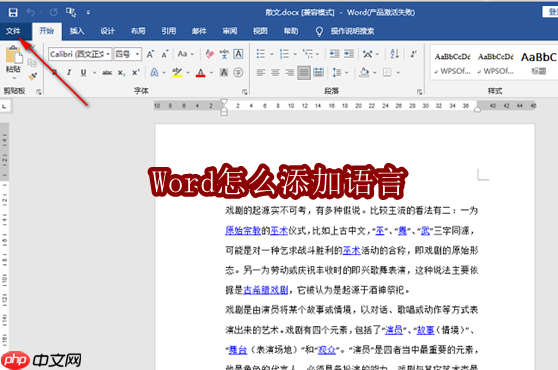This screenshot has width=558, height=370.
Task: Decrease paragraph indent
Action: click(x=334, y=54)
